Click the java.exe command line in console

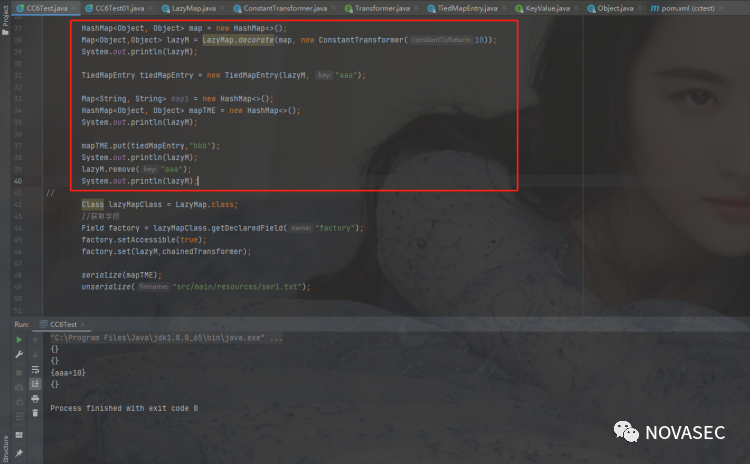[166, 338]
